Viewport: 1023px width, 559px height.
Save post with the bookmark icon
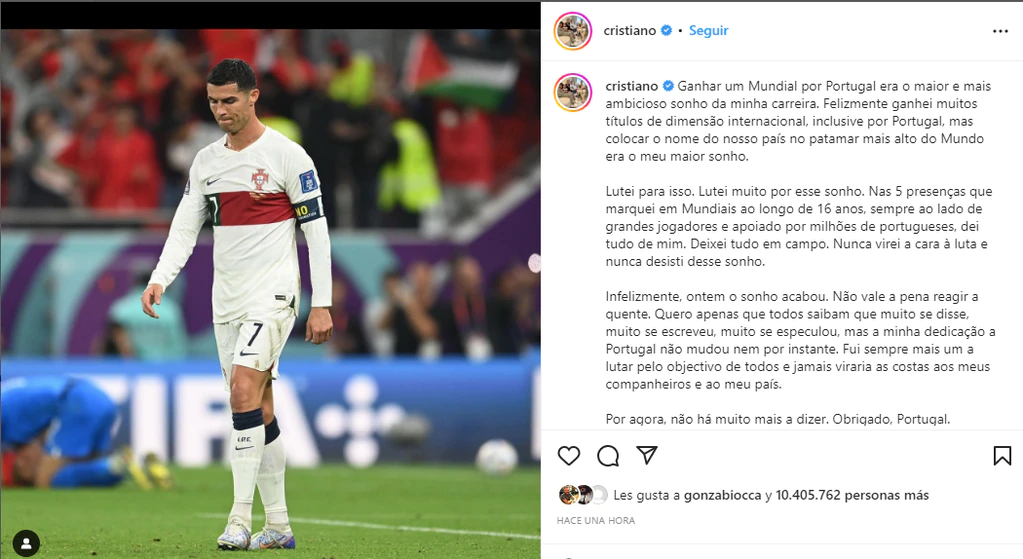(x=1002, y=455)
